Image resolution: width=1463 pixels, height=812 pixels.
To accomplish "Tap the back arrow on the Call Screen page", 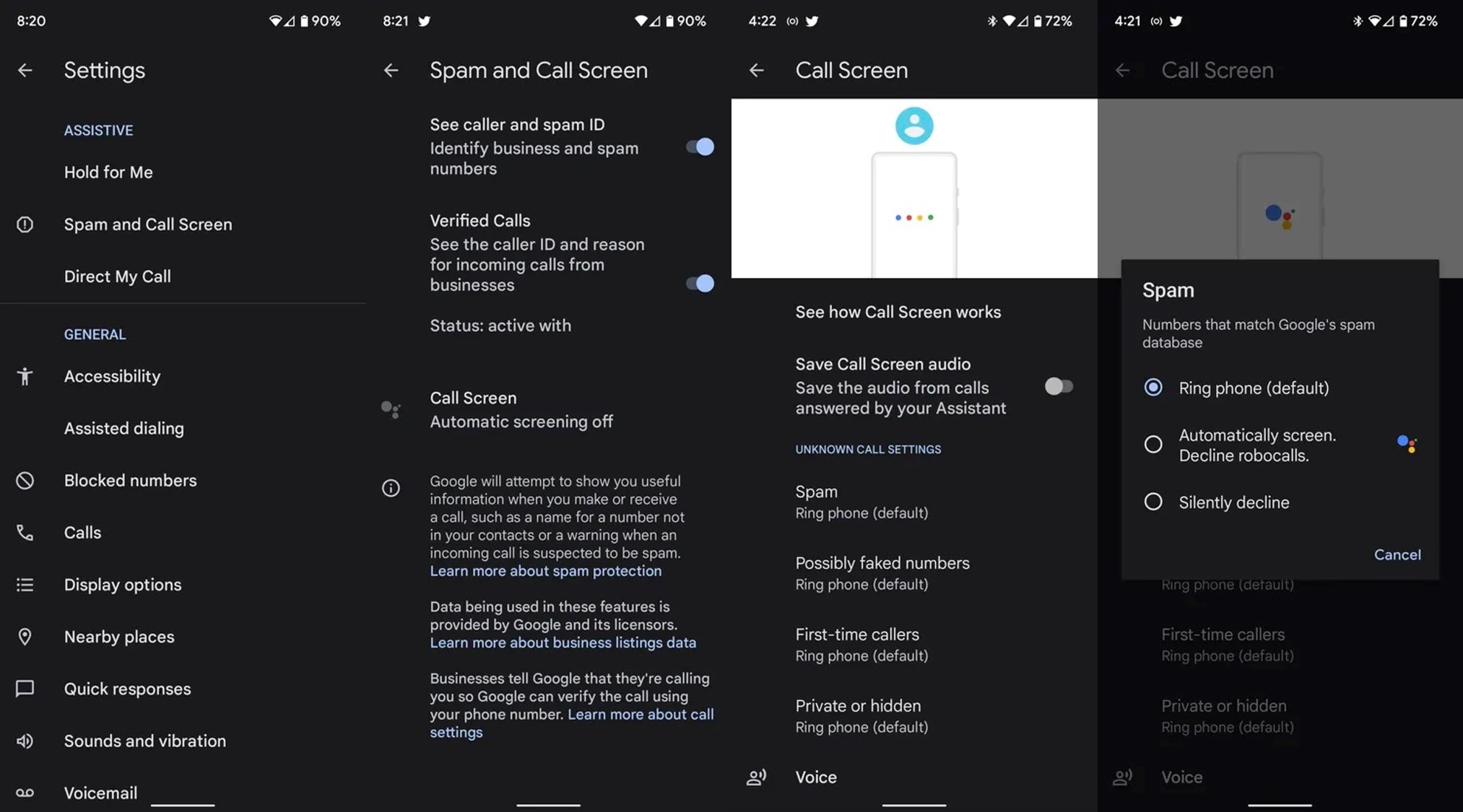I will pos(756,70).
